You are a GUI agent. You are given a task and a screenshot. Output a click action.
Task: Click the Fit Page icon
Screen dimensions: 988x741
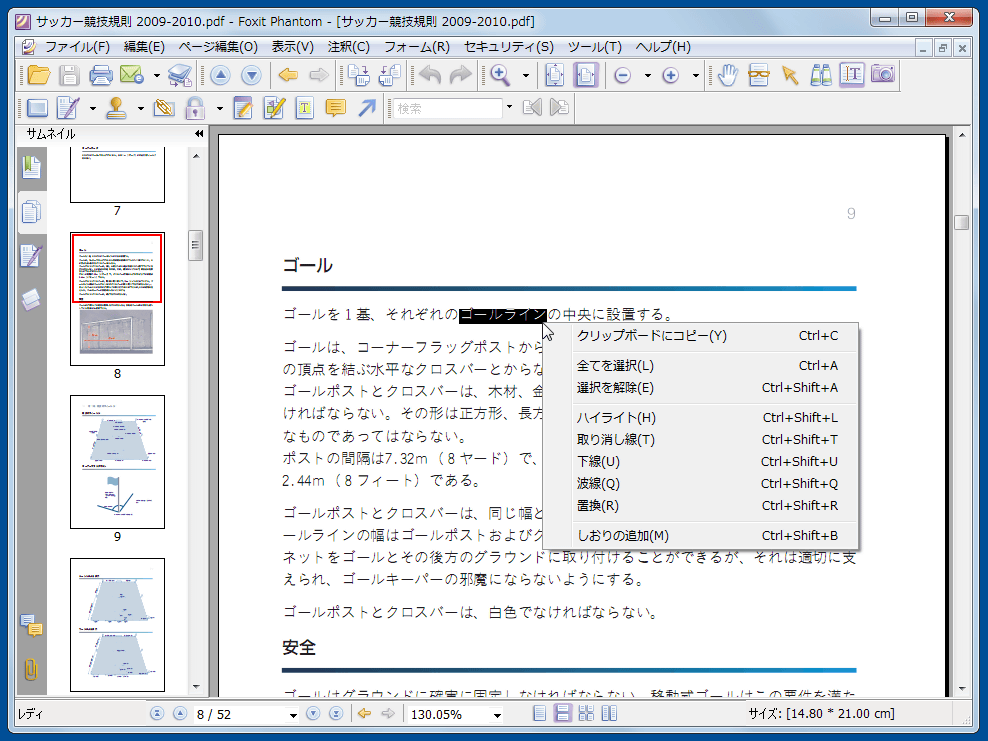point(554,76)
